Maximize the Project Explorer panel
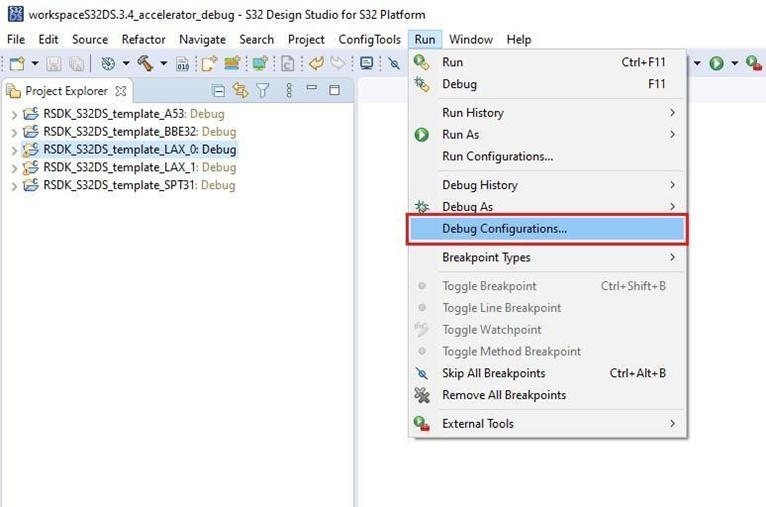The height and width of the screenshot is (507, 766). point(335,90)
